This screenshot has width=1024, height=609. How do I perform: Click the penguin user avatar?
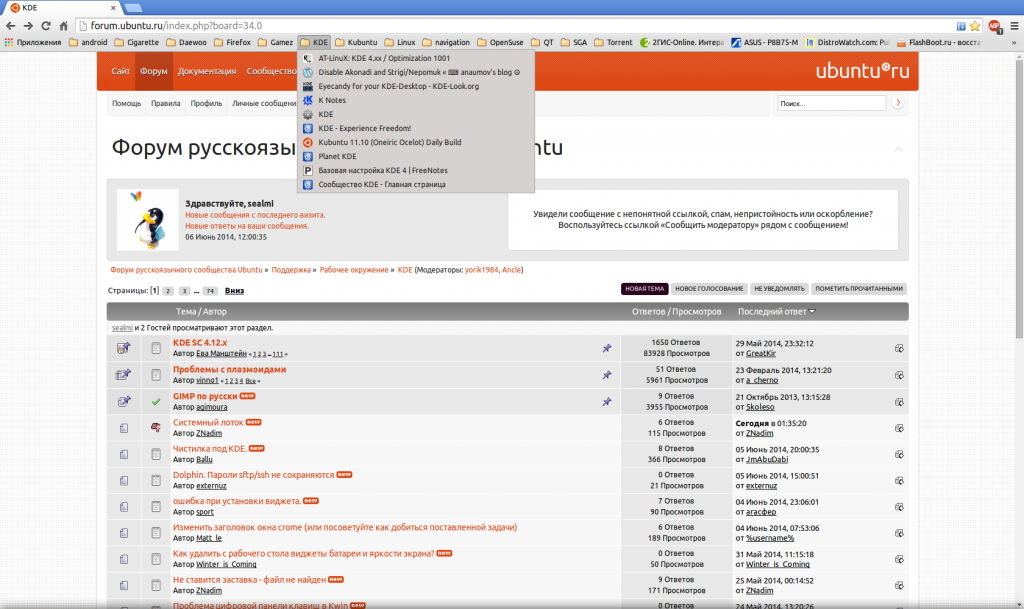[x=148, y=220]
